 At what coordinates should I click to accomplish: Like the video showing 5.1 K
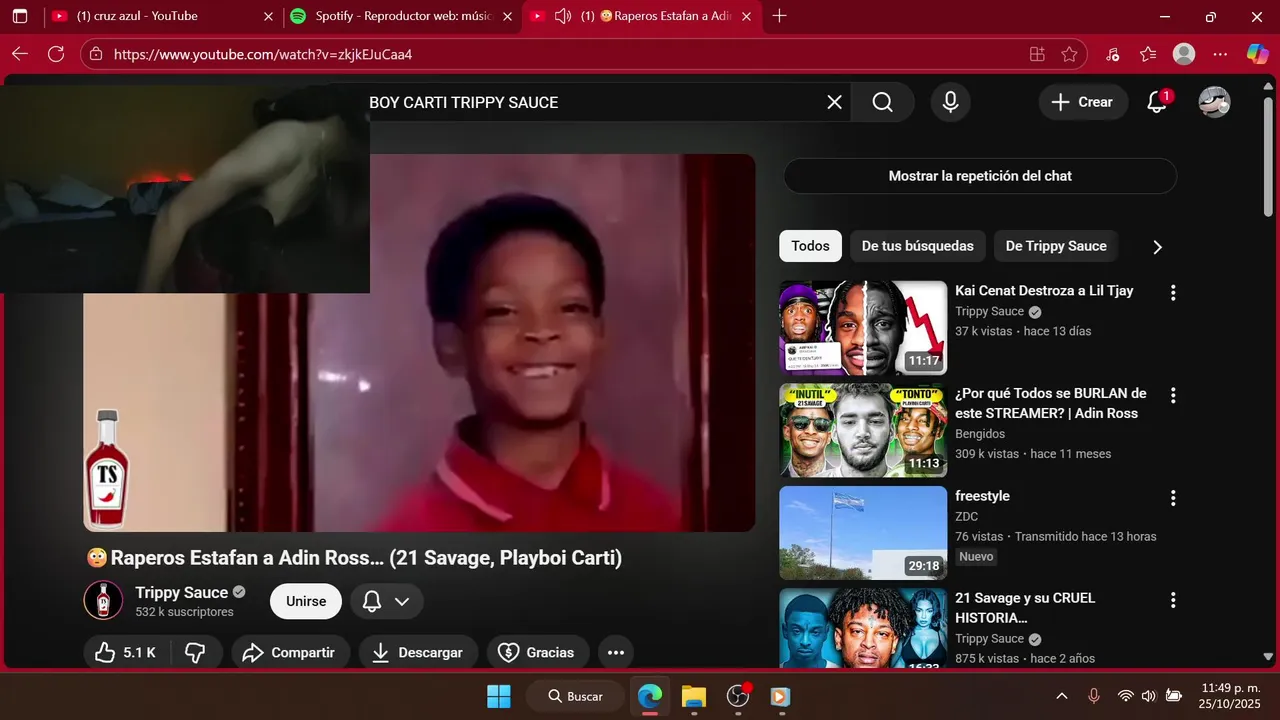coord(127,652)
